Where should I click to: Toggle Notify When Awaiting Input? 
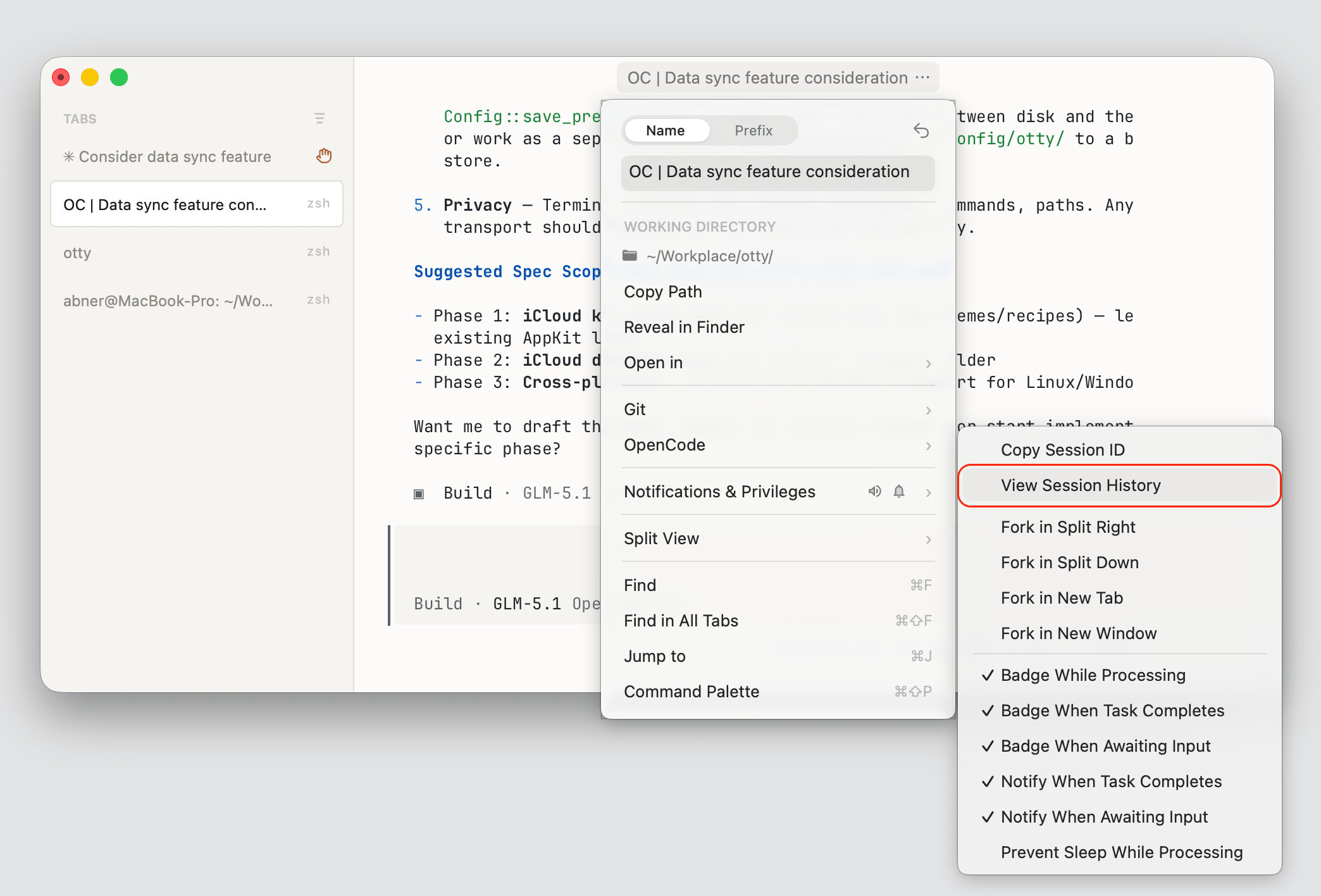(1120, 816)
